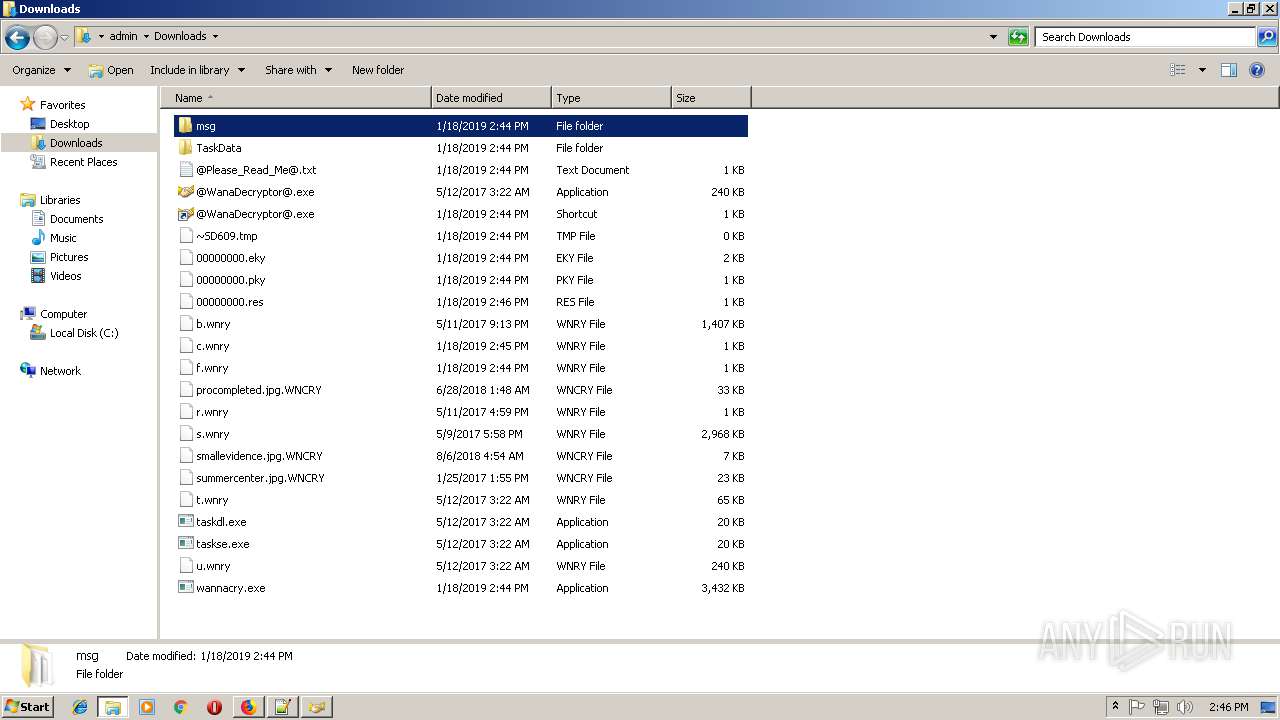The image size is (1280, 720).
Task: Click the admin breadcrumb segment
Action: tap(123, 36)
